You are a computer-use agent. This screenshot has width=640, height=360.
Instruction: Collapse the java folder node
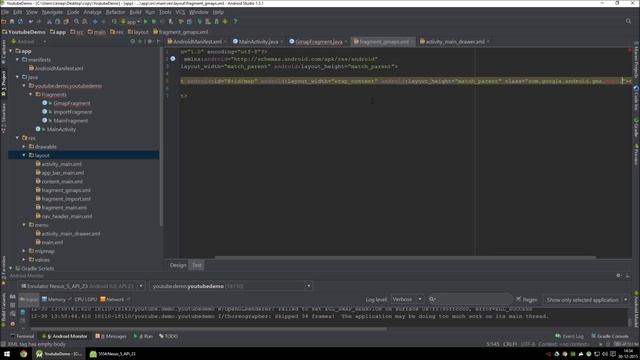coord(18,77)
